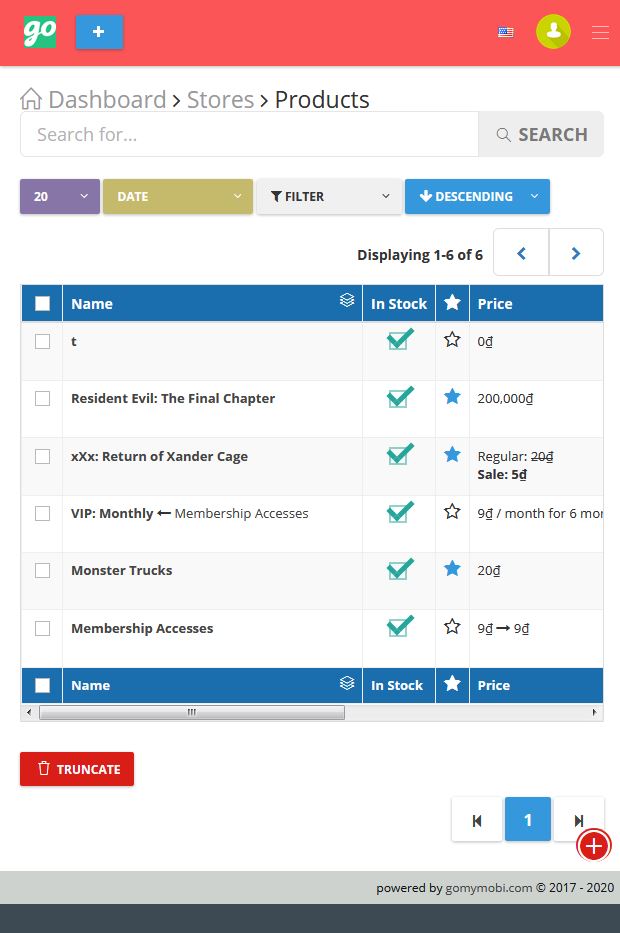Screen dimensions: 620x933
Task: Toggle In Stock checkmark for Resident Evil
Action: click(x=400, y=396)
